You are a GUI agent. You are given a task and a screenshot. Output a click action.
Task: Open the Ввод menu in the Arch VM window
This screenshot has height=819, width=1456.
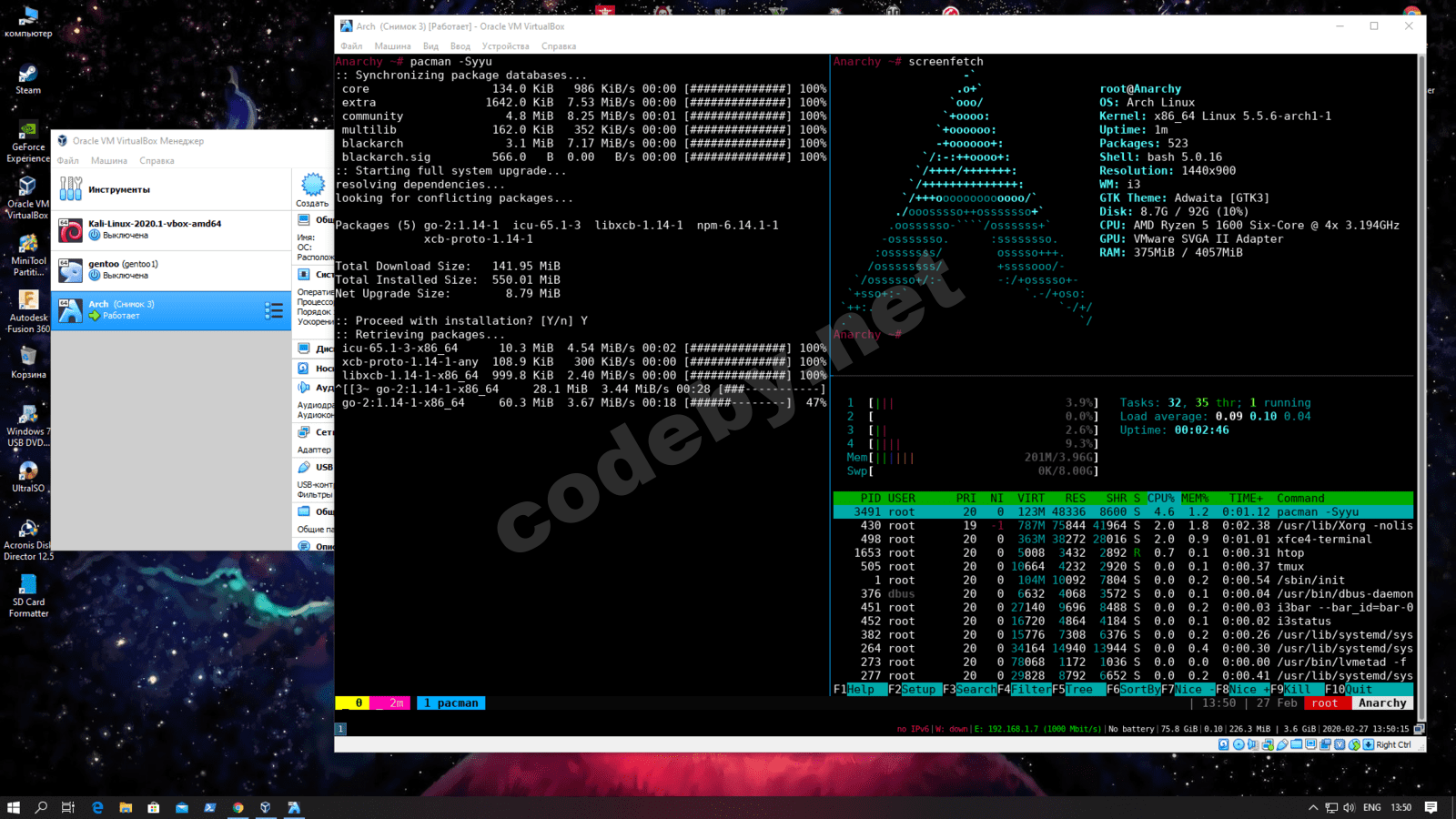coord(460,46)
